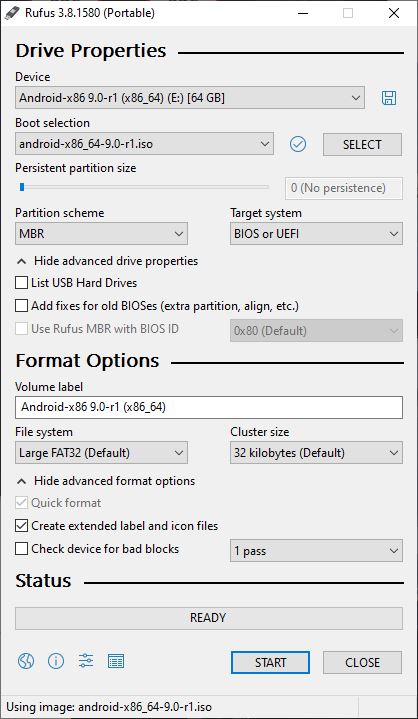
Task: Click the START button
Action: tap(270, 663)
